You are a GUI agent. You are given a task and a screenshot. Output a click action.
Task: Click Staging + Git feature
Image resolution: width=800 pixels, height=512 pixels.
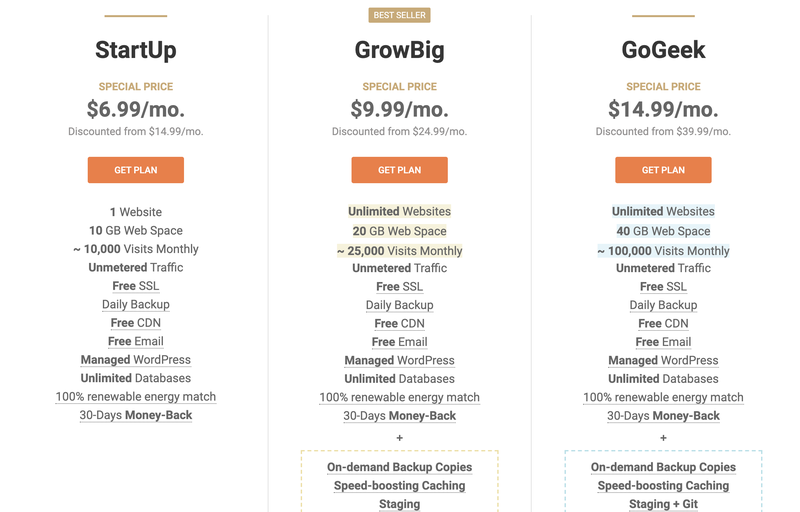click(663, 504)
